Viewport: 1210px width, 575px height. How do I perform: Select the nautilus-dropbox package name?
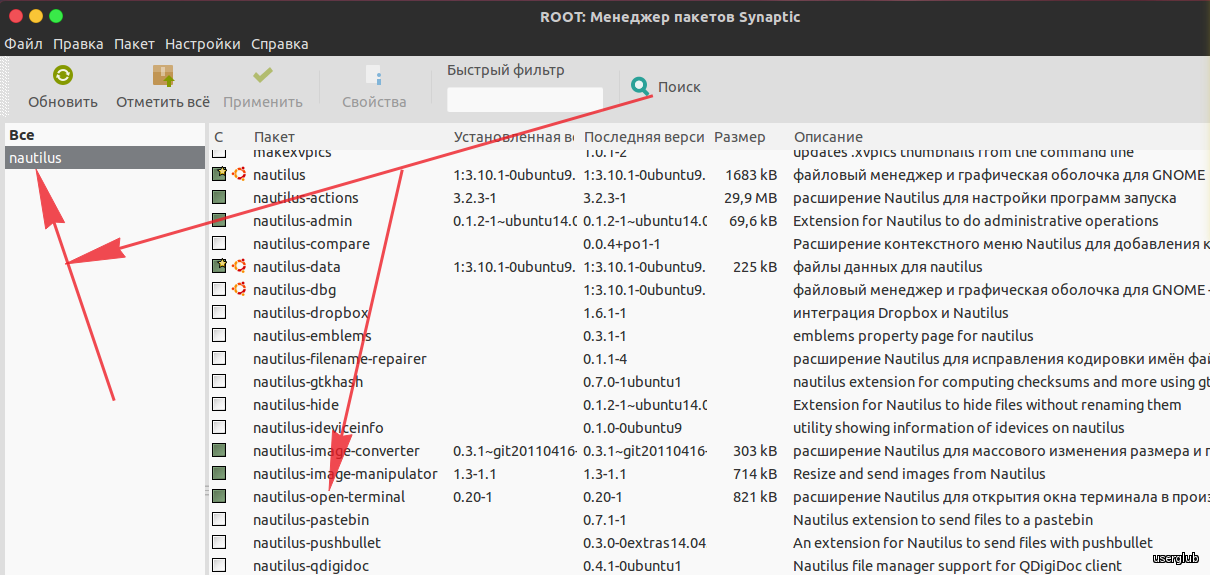(311, 313)
